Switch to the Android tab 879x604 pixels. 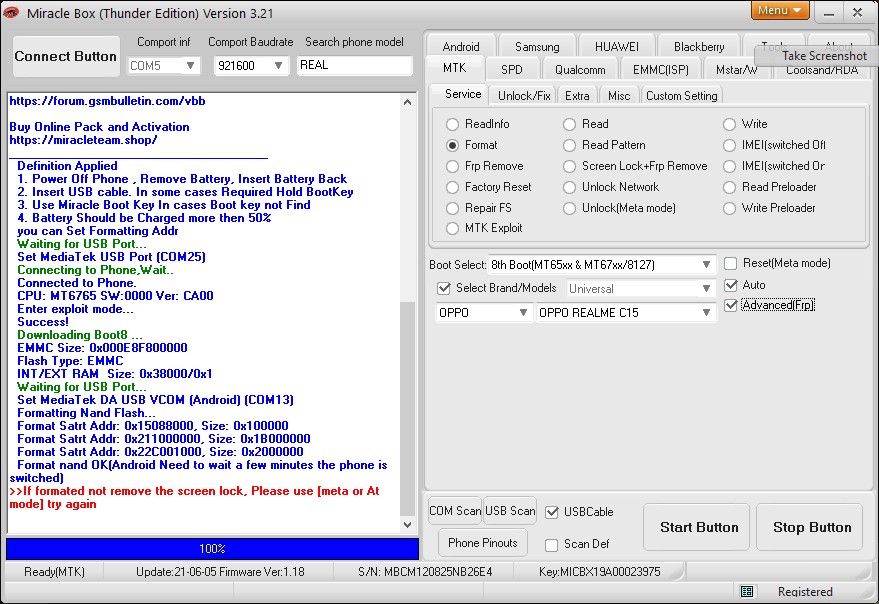pos(461,46)
